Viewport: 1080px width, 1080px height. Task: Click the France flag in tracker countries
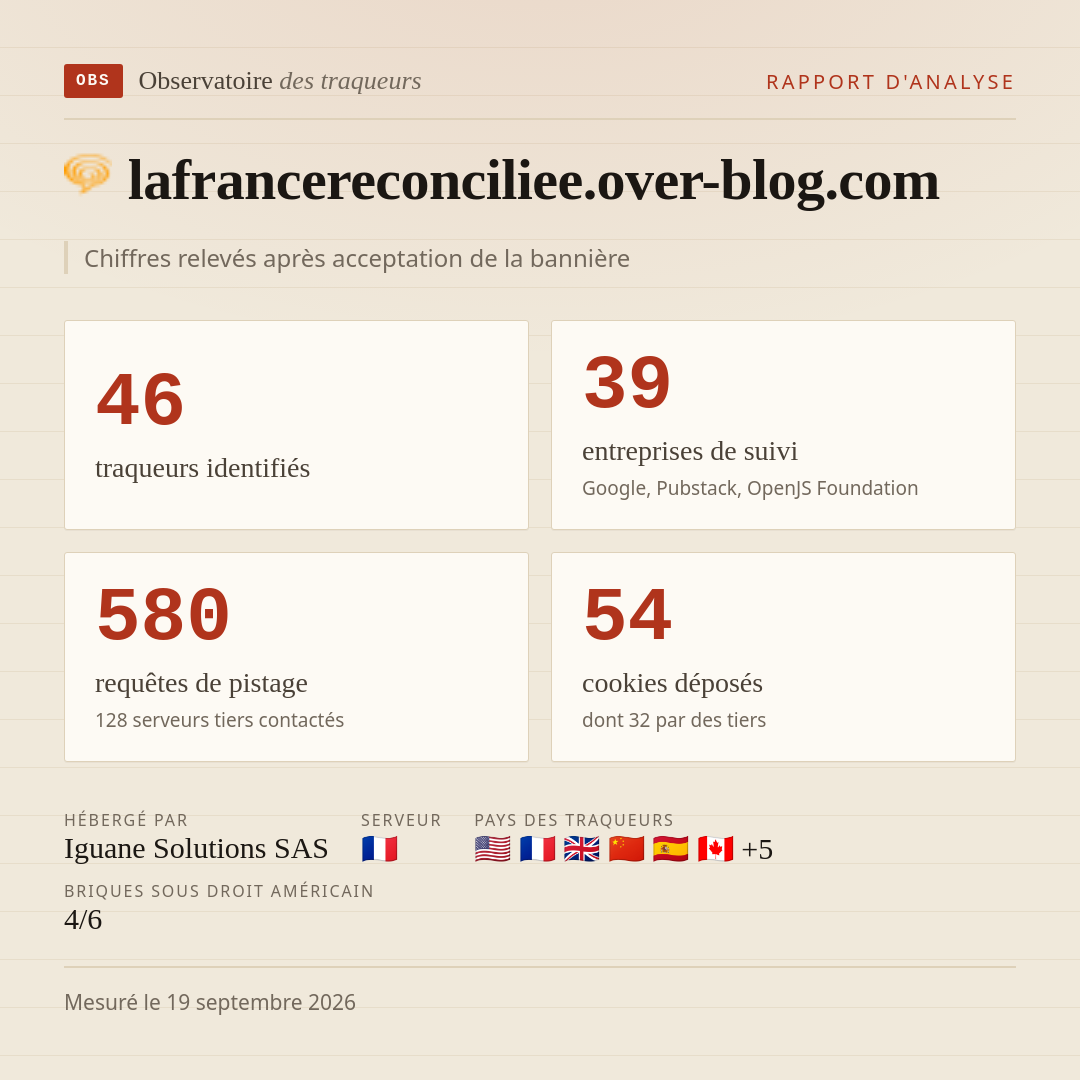537,849
